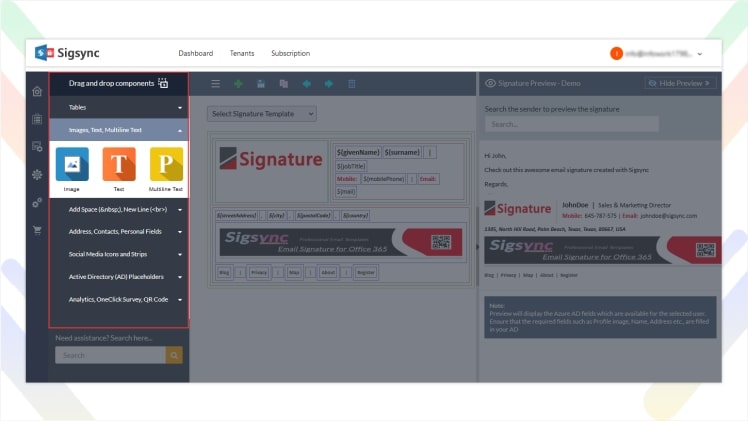748x421 pixels.
Task: Click the About link in editor
Action: pyautogui.click(x=328, y=273)
